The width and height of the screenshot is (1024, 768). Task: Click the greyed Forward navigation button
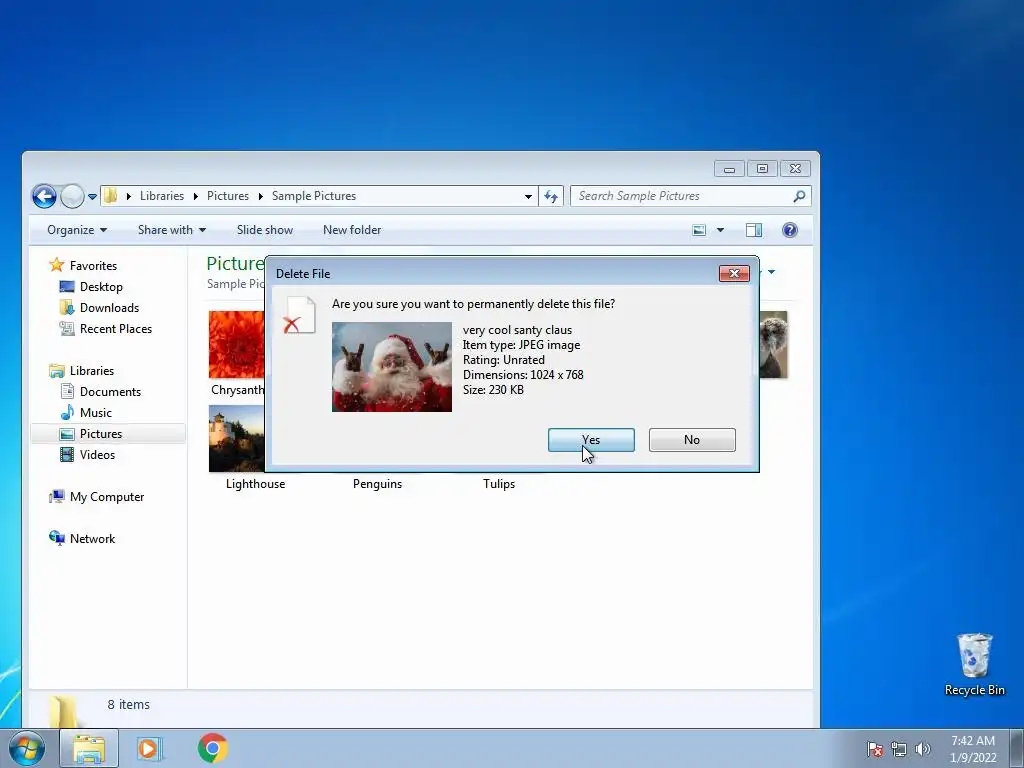click(72, 196)
